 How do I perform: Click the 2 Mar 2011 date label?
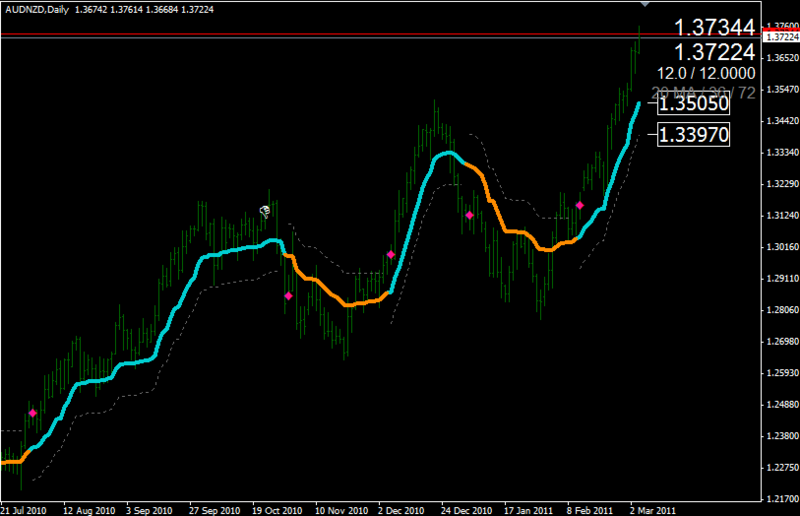[x=653, y=510]
